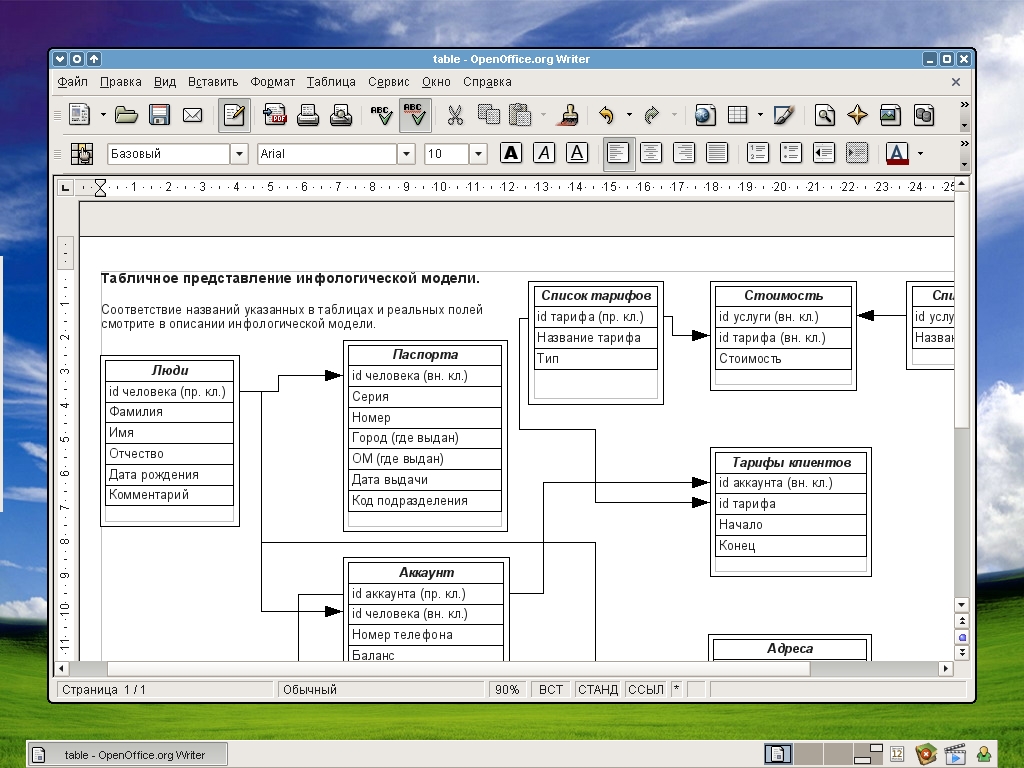Click the 90% zoom status field
Viewport: 1024px width, 768px height.
(x=507, y=690)
